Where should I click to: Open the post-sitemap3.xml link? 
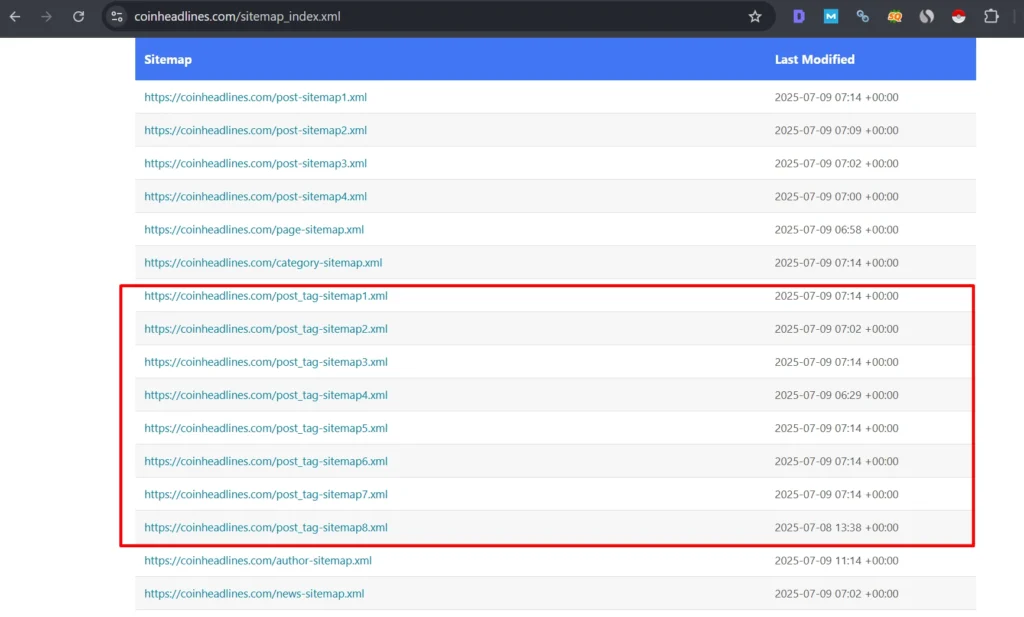point(255,163)
